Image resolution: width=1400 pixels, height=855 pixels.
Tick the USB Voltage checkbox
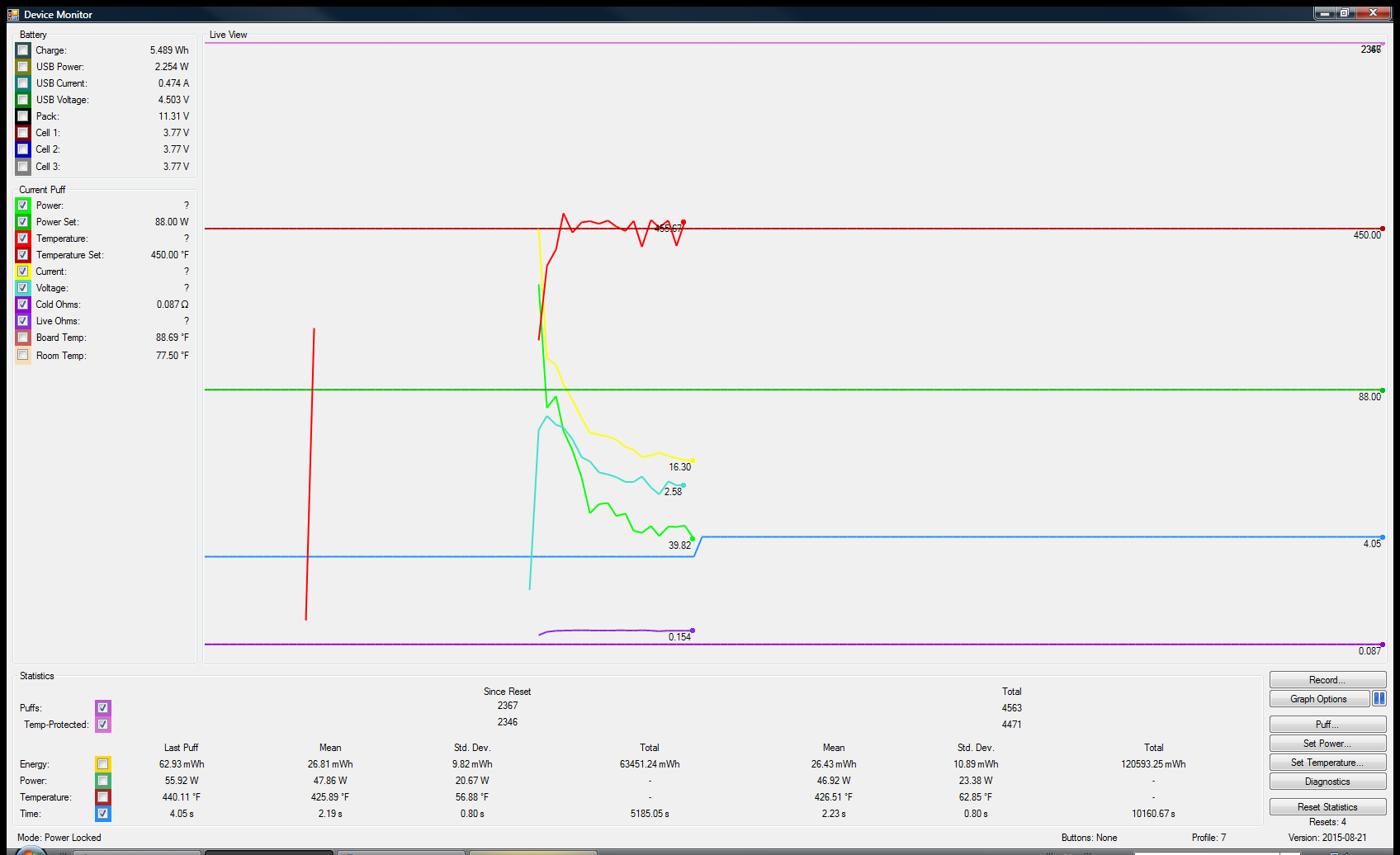click(23, 100)
